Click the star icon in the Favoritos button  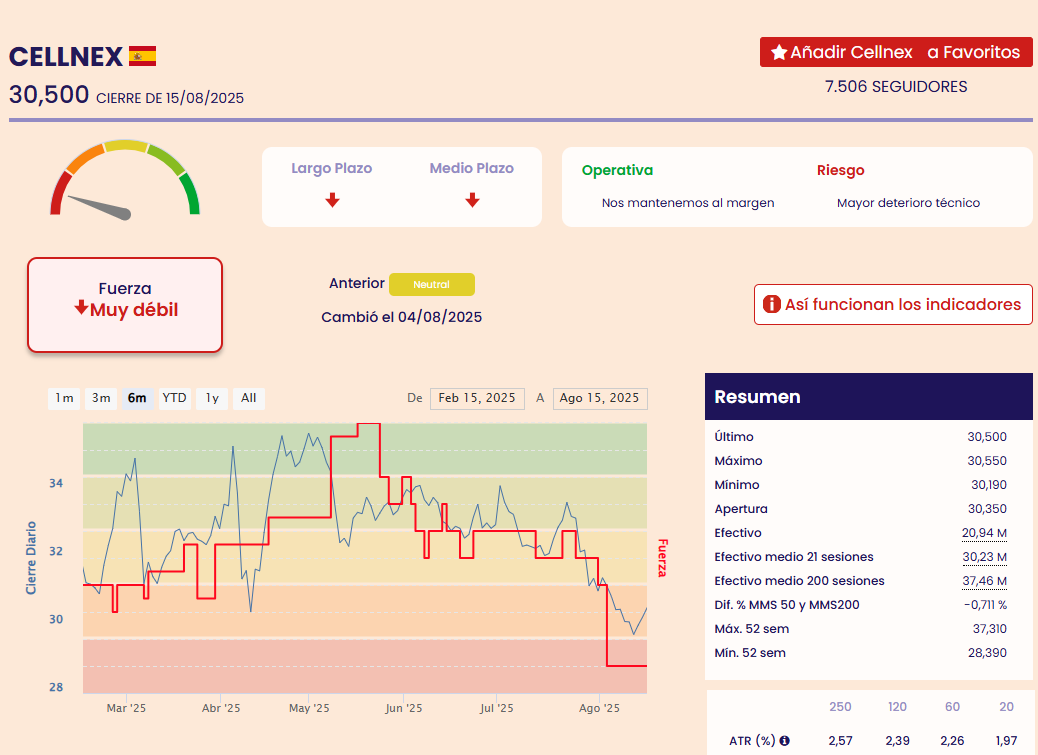pyautogui.click(x=779, y=52)
